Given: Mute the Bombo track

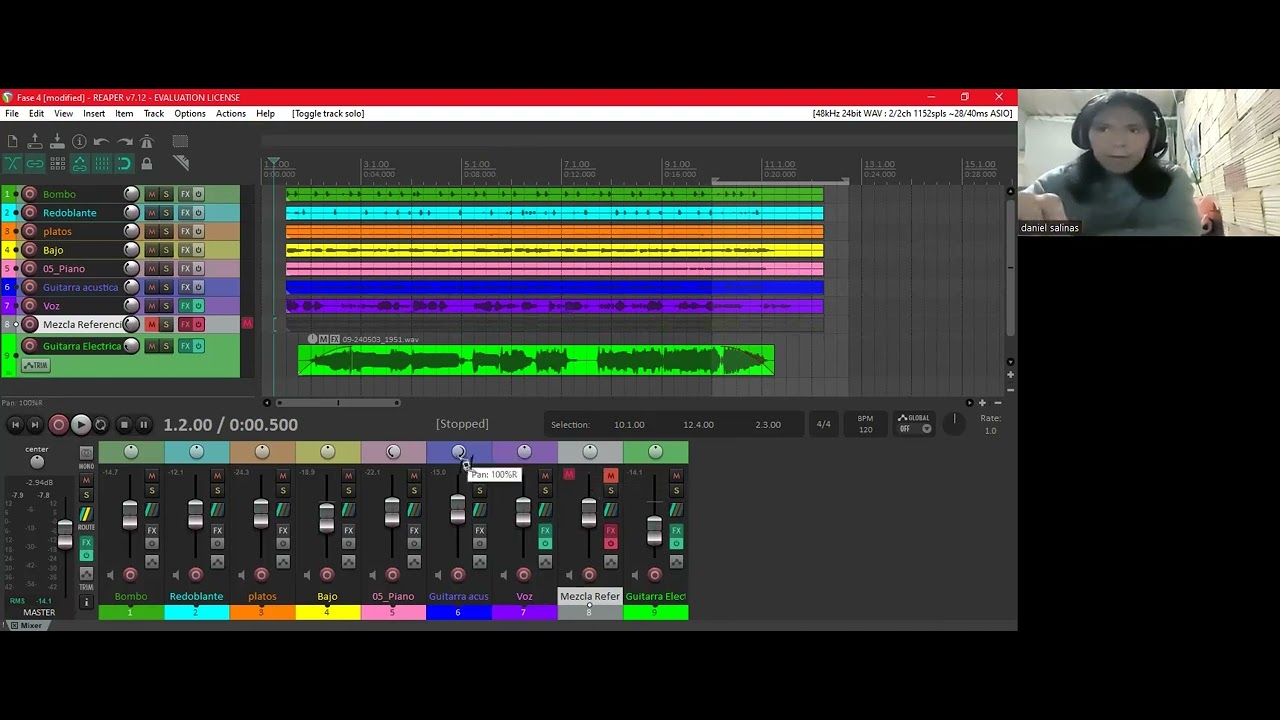Looking at the screenshot, I should (x=152, y=194).
